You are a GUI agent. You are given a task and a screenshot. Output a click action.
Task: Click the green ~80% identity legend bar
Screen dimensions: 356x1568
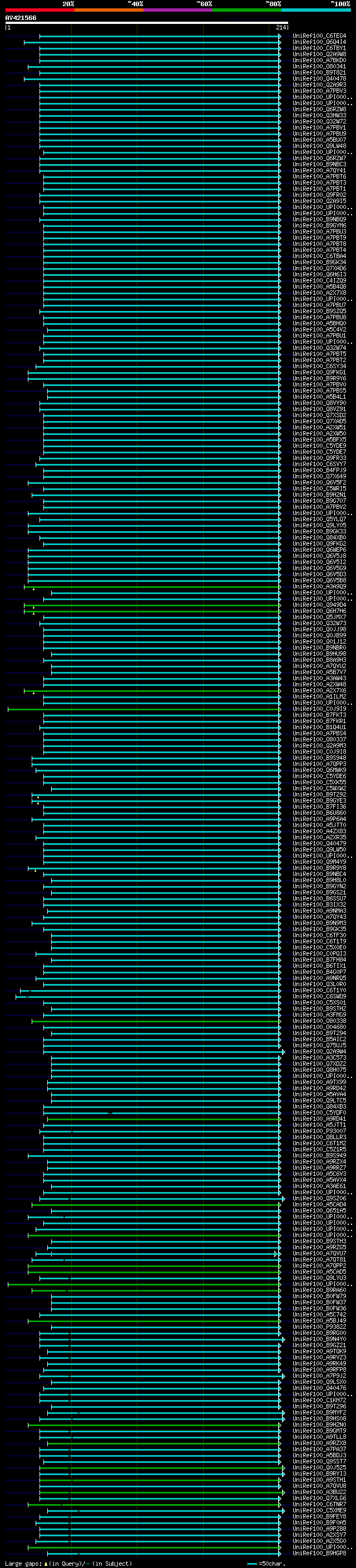click(247, 11)
